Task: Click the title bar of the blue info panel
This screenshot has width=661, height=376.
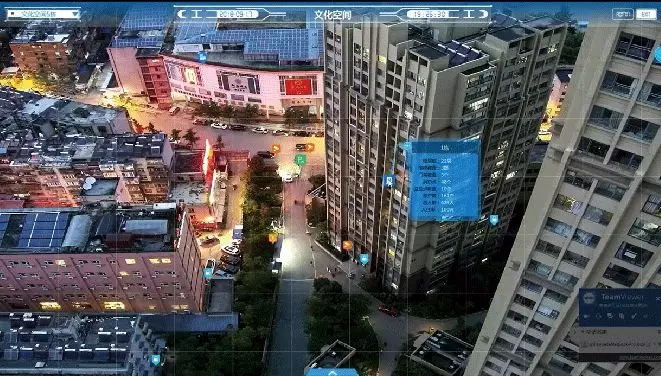Action: tap(445, 148)
